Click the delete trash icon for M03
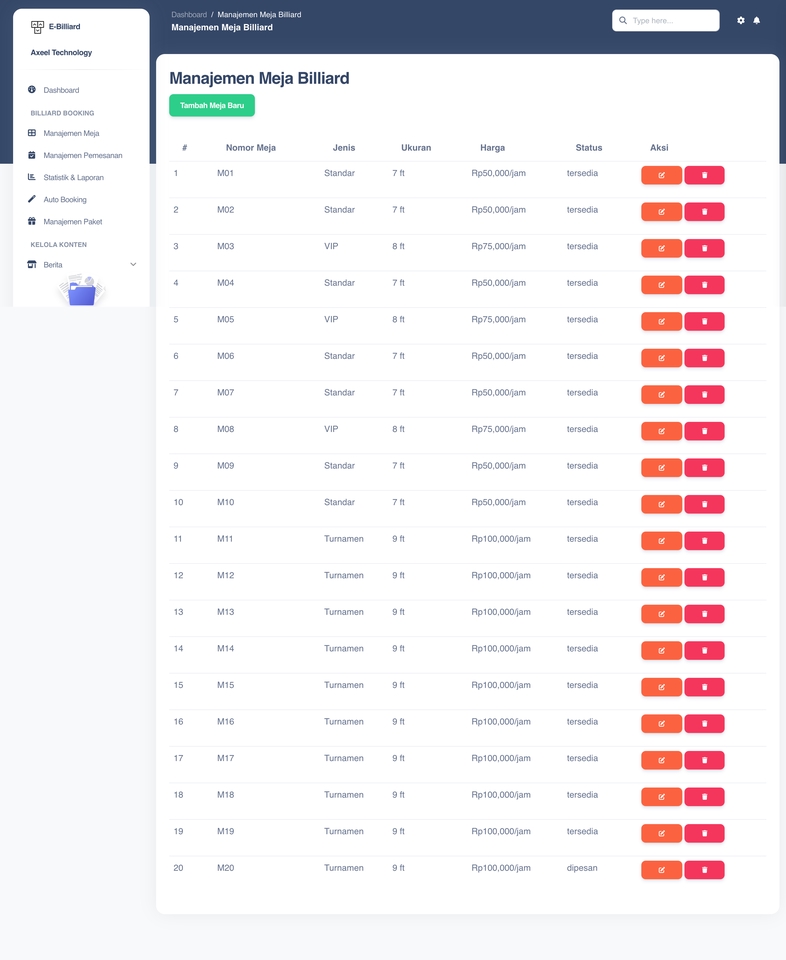The width and height of the screenshot is (786, 960). pyautogui.click(x=704, y=248)
